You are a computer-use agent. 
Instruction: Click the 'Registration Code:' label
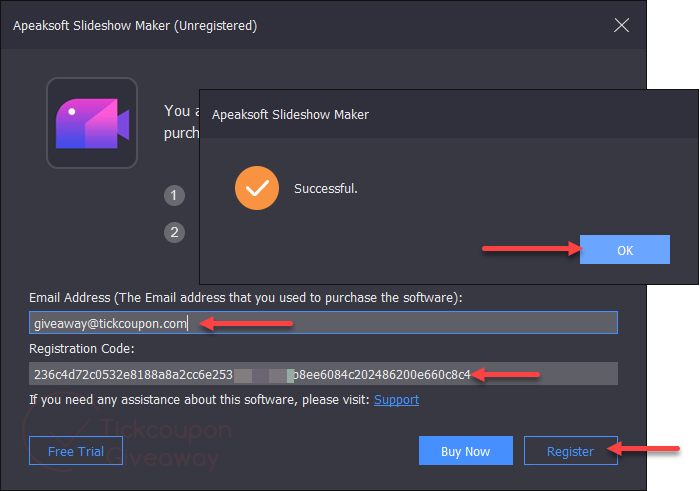coord(82,349)
